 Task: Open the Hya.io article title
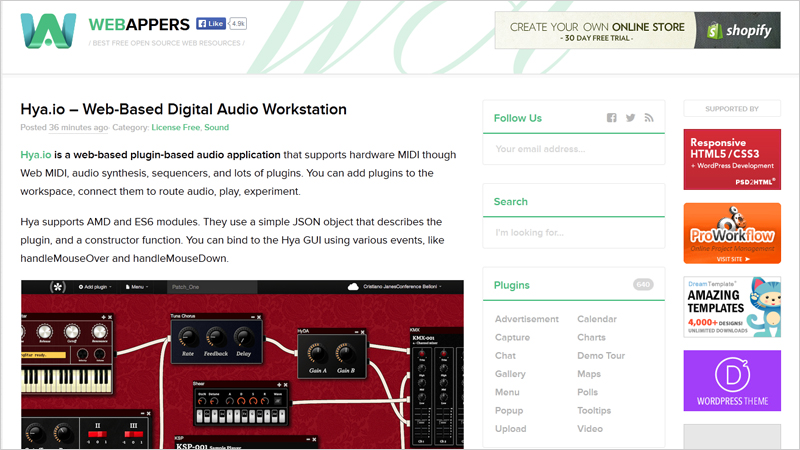pyautogui.click(x=183, y=109)
